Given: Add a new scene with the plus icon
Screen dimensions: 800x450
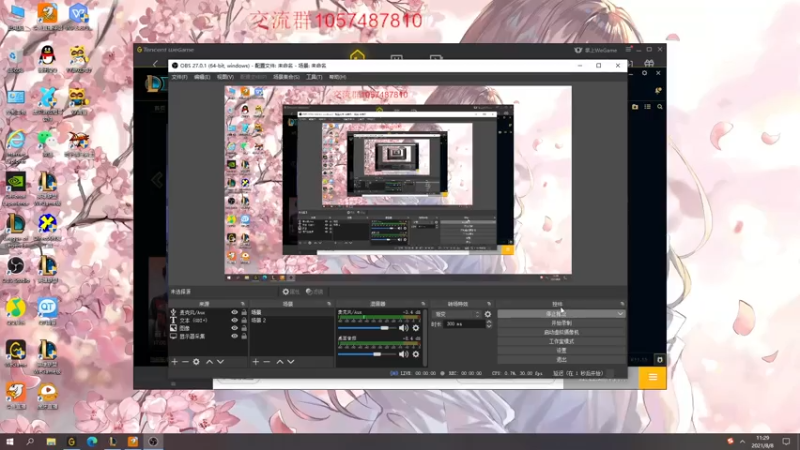Looking at the screenshot, I should tap(256, 362).
